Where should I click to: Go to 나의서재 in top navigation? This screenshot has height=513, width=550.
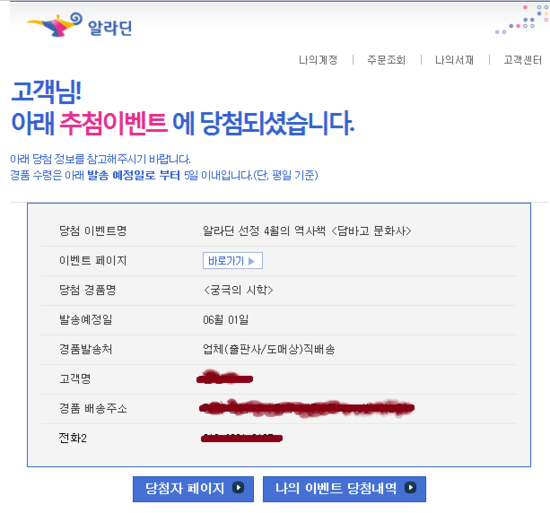454,60
